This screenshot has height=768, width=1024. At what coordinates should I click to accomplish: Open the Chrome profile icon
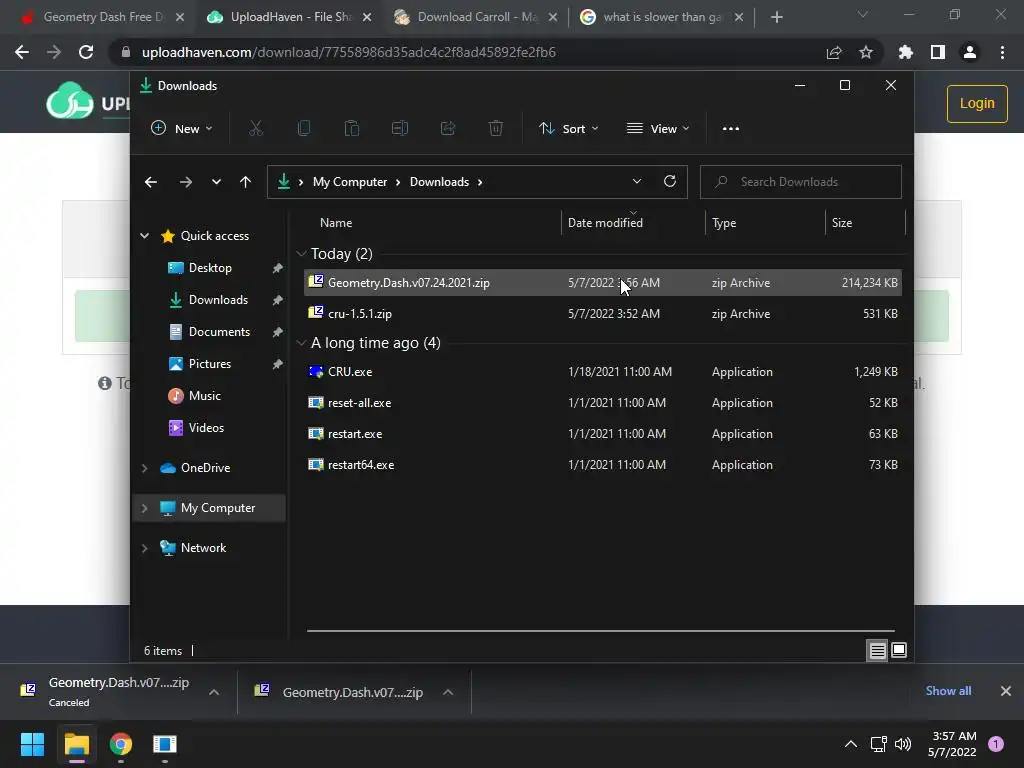[970, 52]
